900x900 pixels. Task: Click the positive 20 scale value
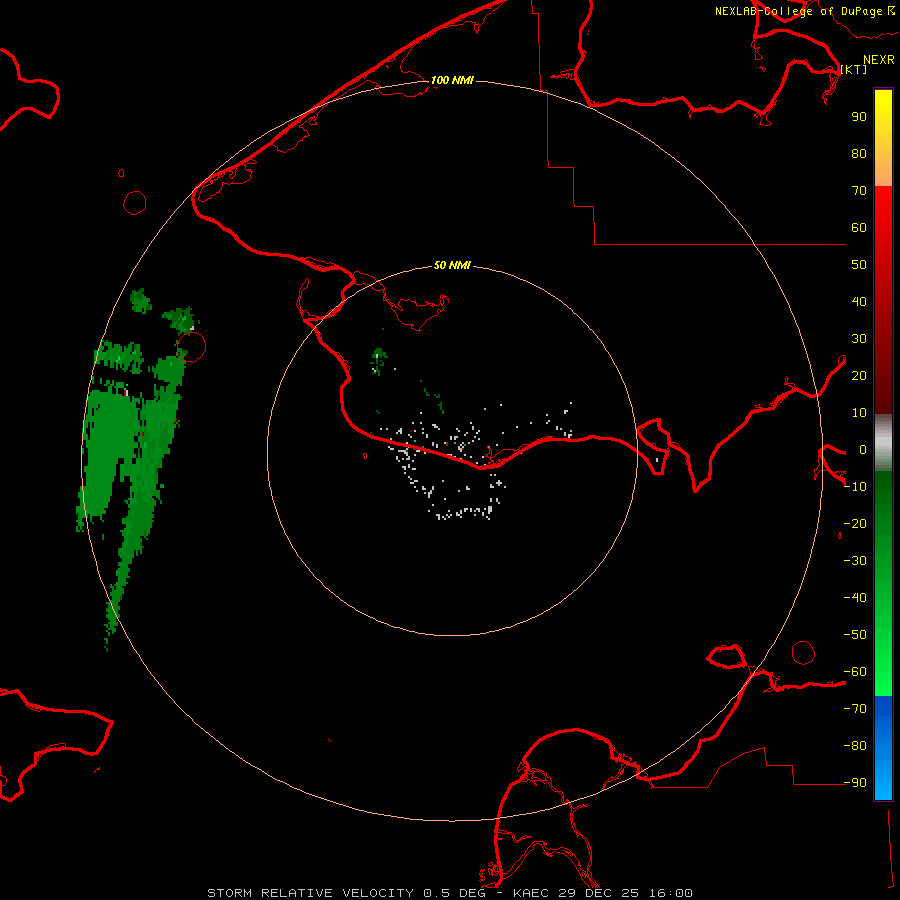[859, 375]
